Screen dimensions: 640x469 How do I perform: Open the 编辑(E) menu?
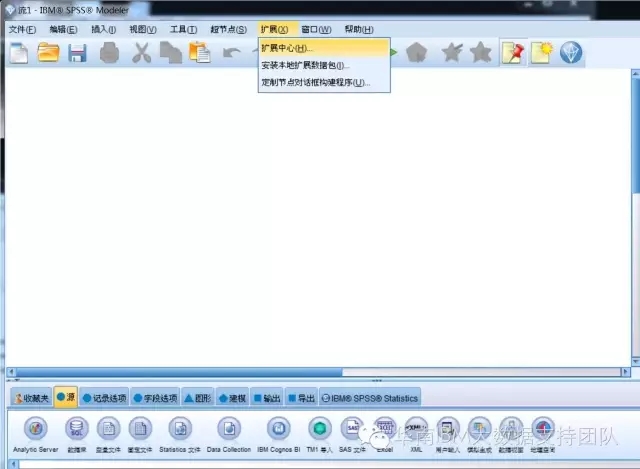click(x=63, y=29)
